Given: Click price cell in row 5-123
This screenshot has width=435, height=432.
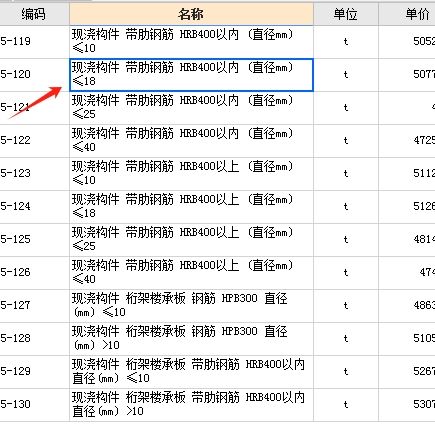Looking at the screenshot, I should tap(407, 174).
